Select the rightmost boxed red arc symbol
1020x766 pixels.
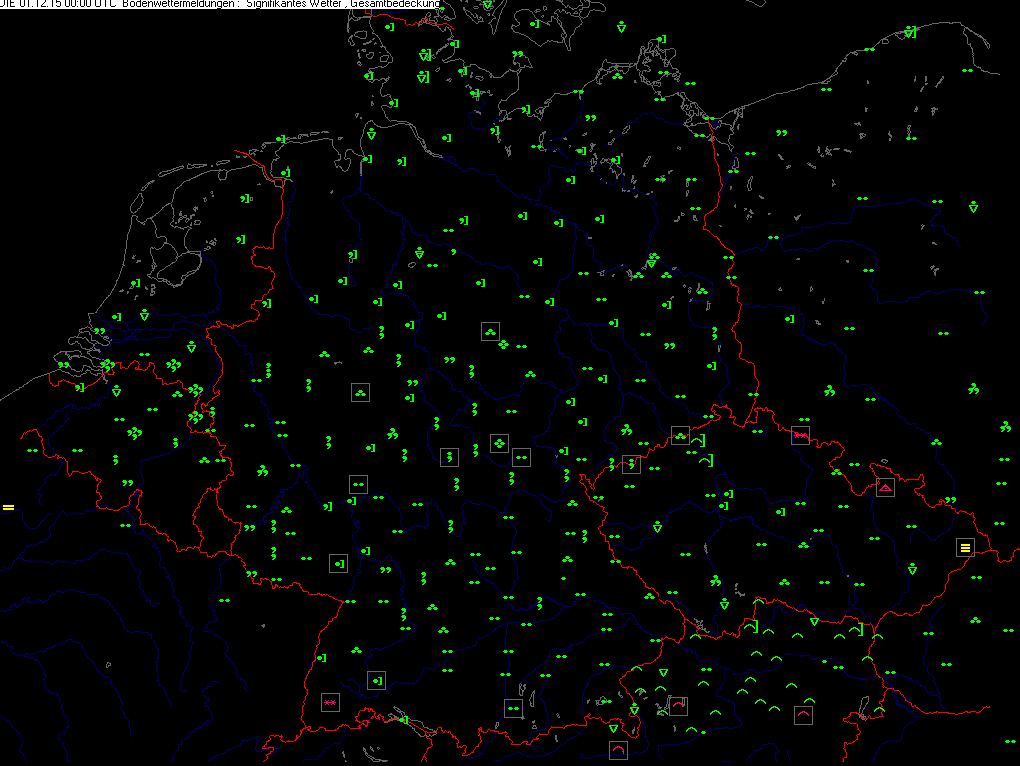pos(803,715)
